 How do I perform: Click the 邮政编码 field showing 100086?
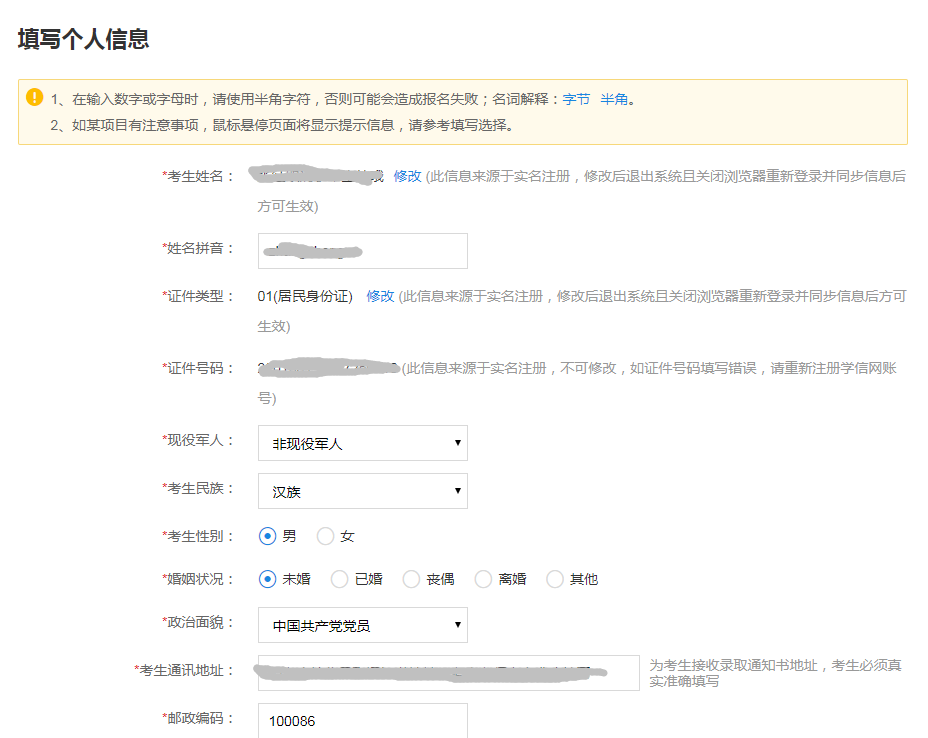point(362,720)
